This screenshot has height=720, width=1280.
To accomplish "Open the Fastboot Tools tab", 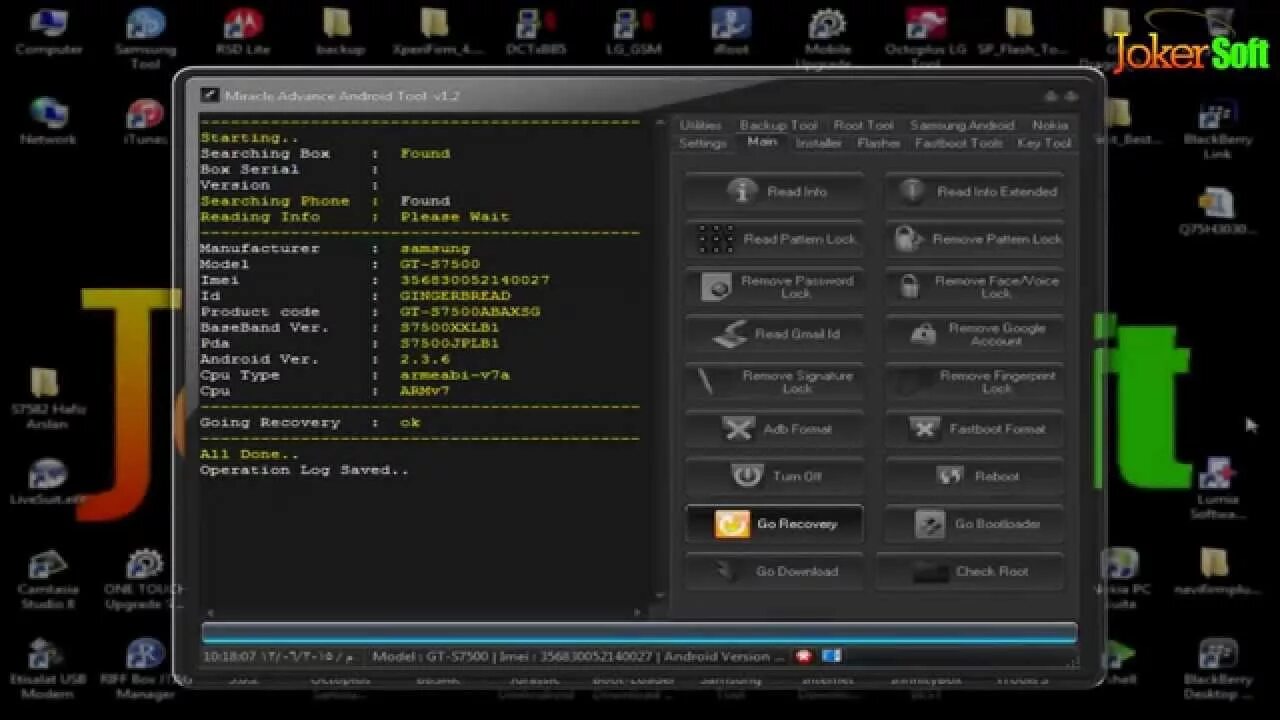I will point(959,143).
